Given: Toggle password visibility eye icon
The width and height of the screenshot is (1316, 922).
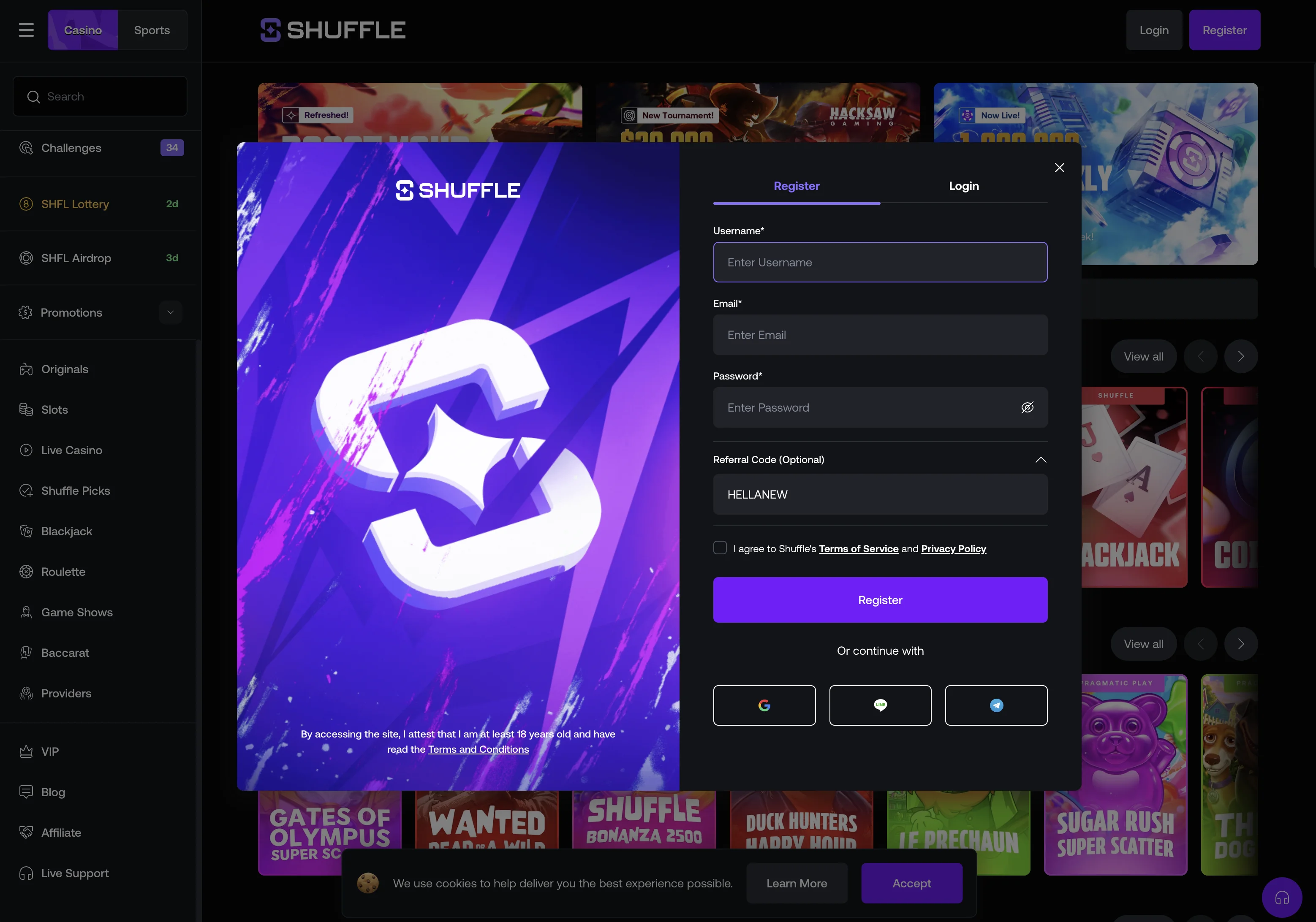Looking at the screenshot, I should coord(1027,407).
